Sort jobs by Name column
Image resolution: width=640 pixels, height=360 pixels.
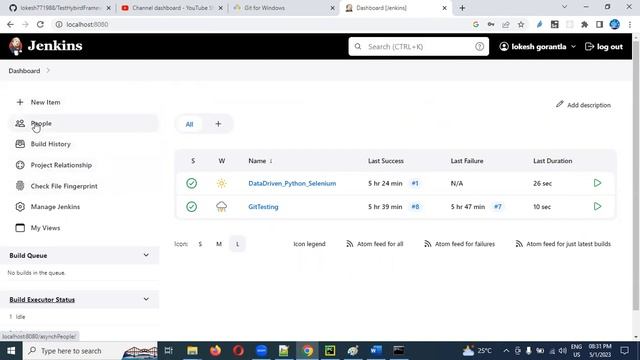point(260,161)
